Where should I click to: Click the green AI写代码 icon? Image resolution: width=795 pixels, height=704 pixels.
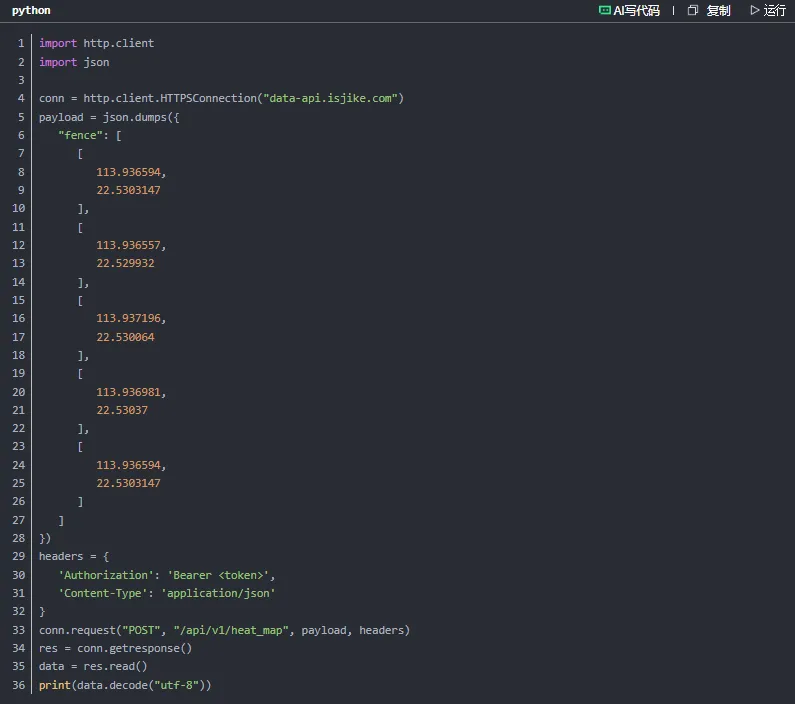604,10
